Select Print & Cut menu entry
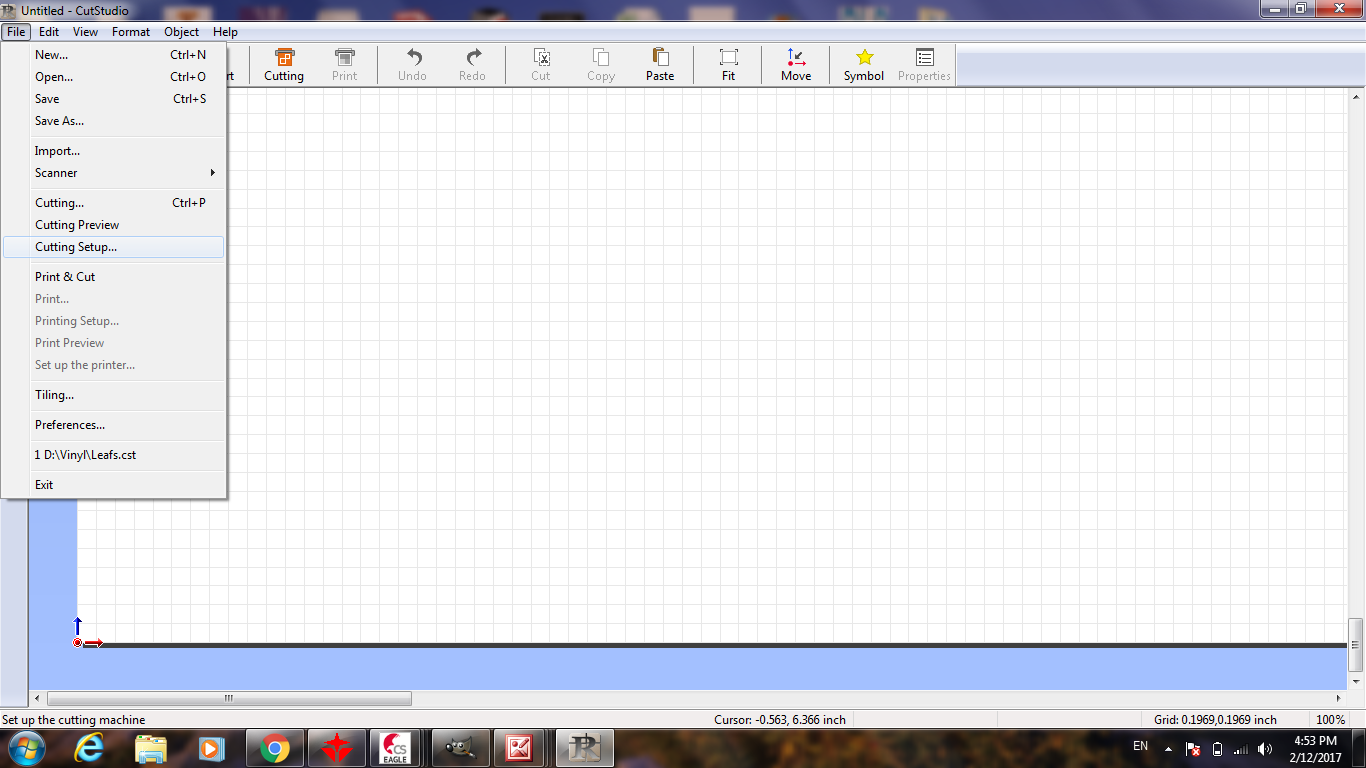 114,277
